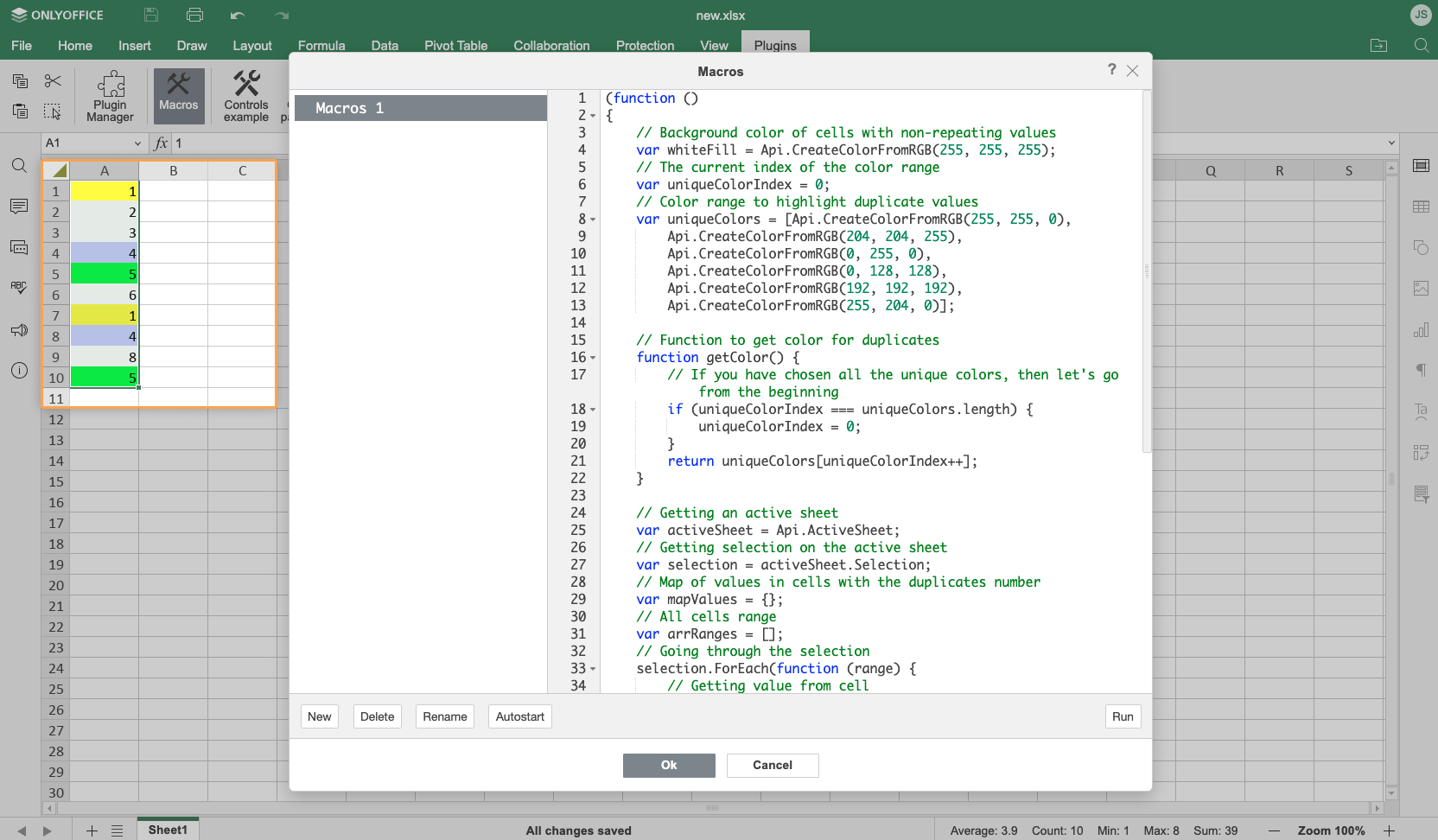Click the Print icon
Image resolution: width=1438 pixels, height=840 pixels.
(x=194, y=15)
